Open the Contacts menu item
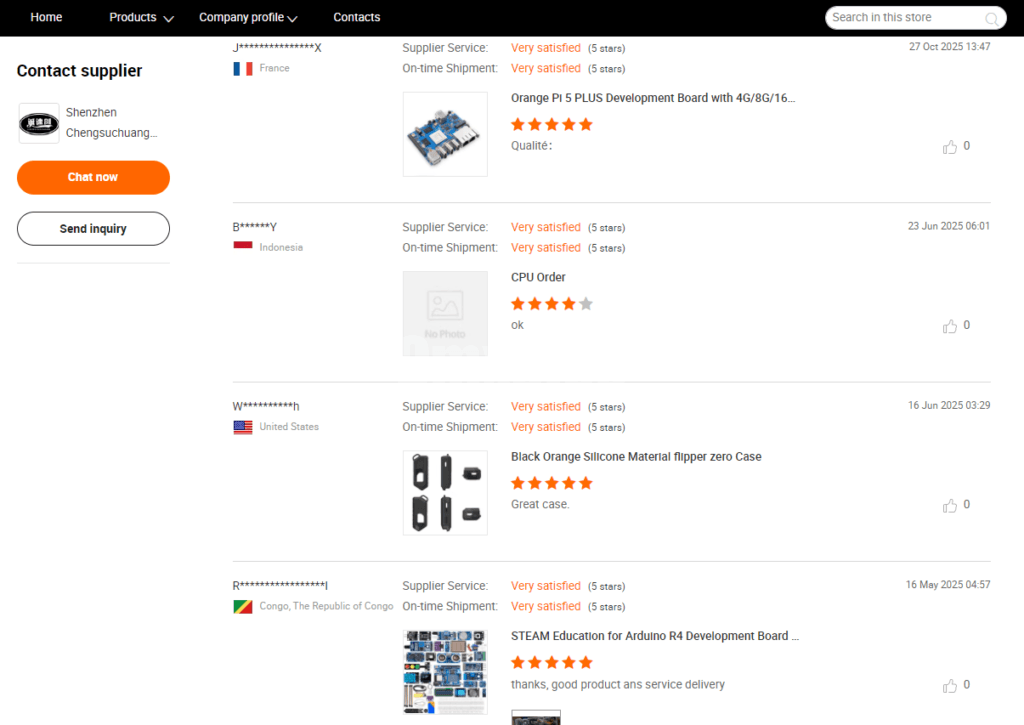 point(357,17)
